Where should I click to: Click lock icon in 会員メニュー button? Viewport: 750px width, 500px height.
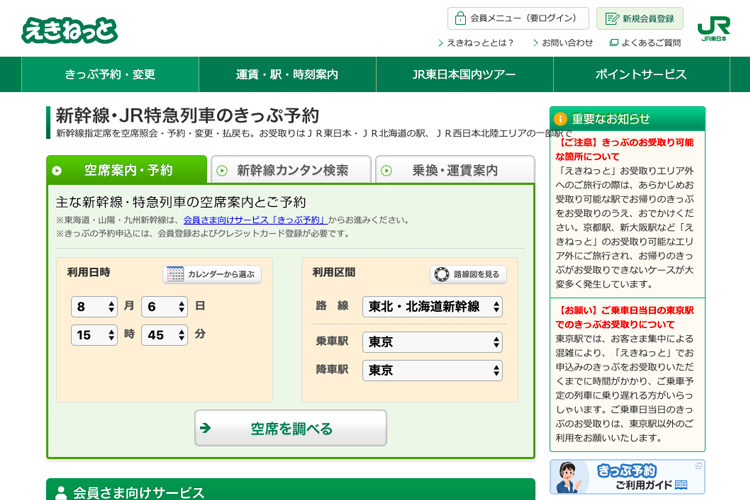tap(460, 18)
